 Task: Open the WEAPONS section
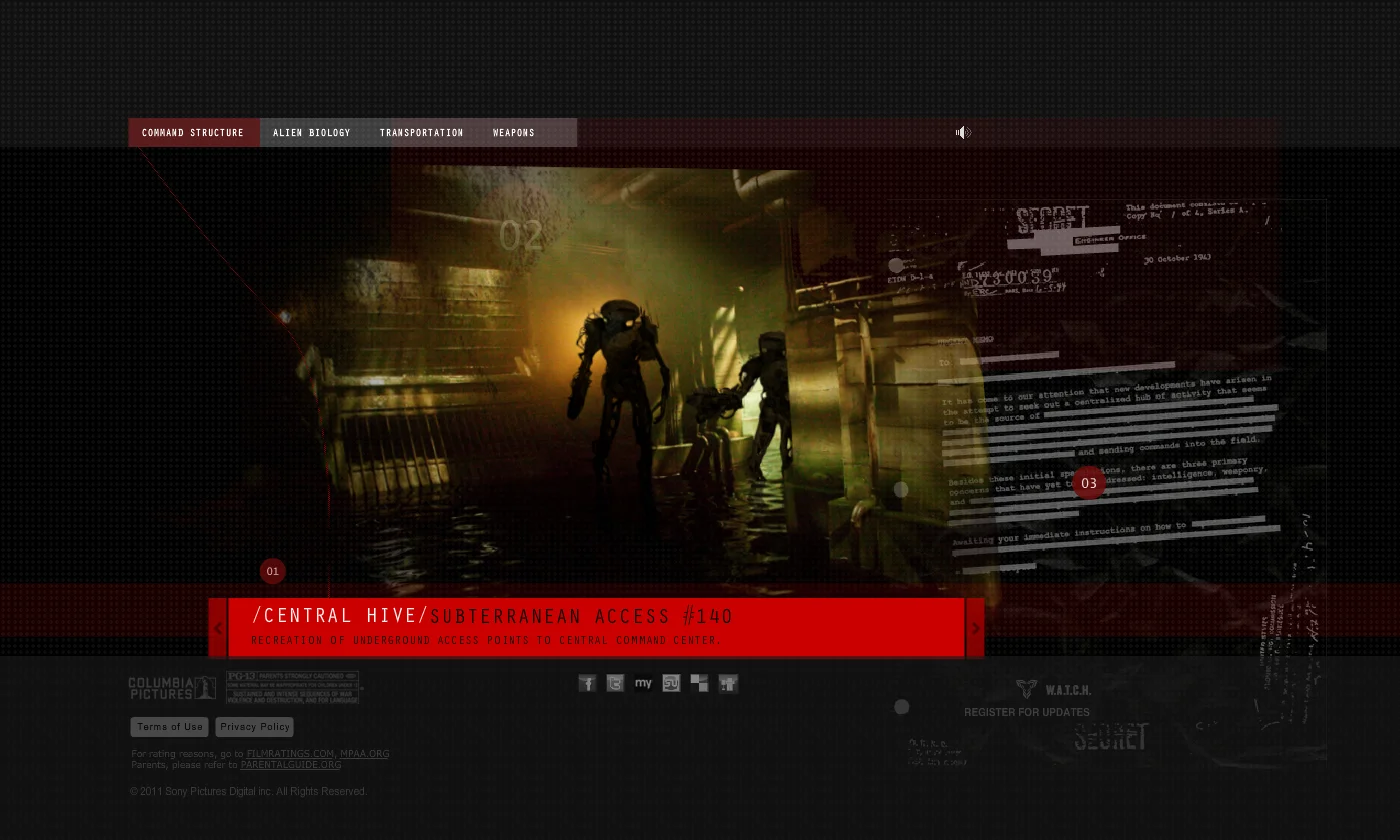tap(513, 132)
